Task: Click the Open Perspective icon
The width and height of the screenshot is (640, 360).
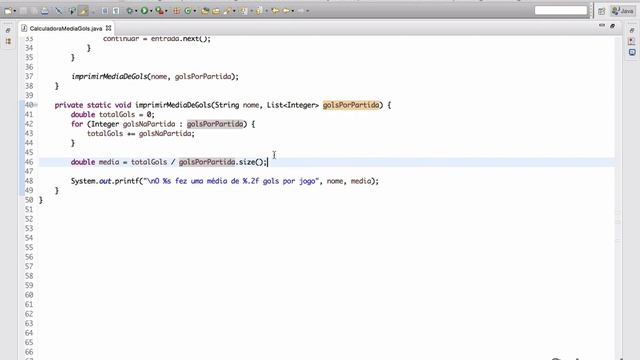Action: point(602,11)
